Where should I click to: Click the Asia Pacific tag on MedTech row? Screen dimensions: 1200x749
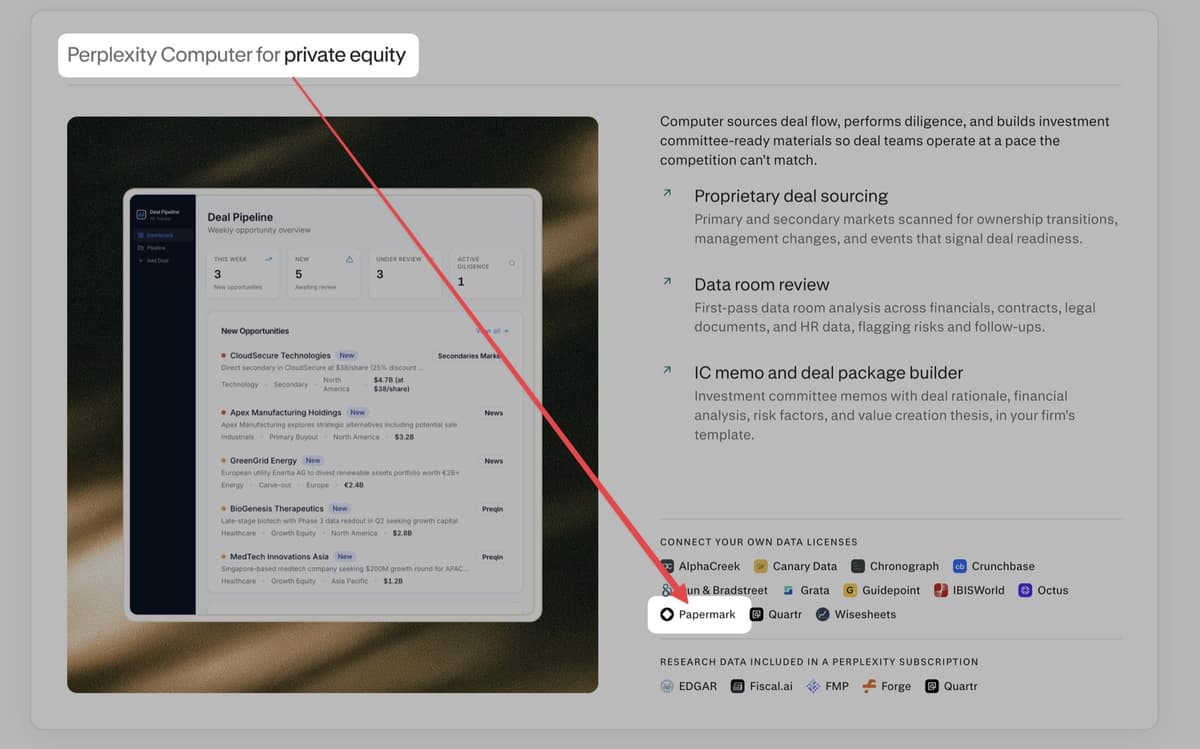[349, 581]
